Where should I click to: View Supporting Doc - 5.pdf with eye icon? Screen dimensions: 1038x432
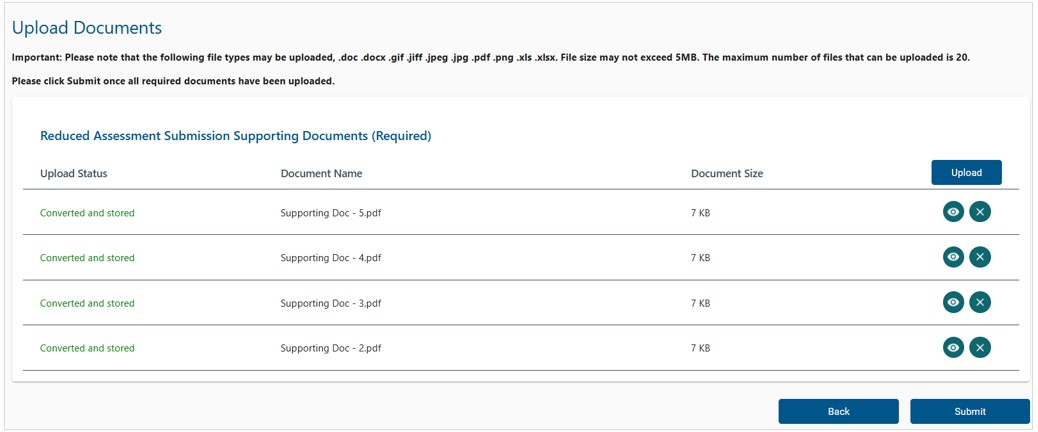[953, 212]
